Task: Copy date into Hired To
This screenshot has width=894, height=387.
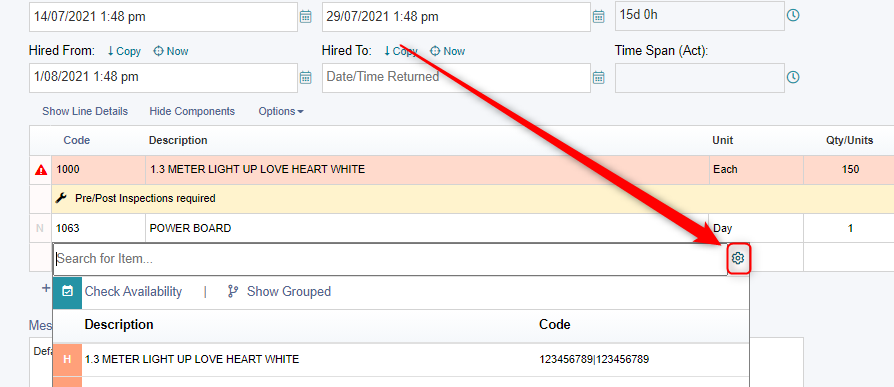Action: click(x=400, y=51)
